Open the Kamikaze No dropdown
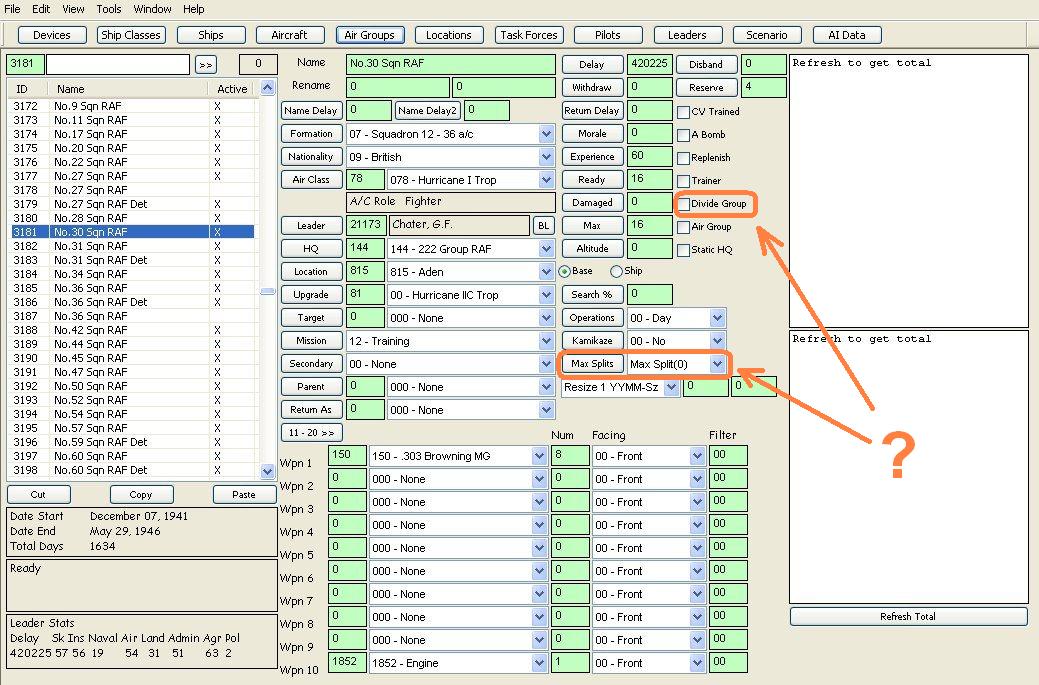This screenshot has height=685, width=1039. tap(717, 341)
